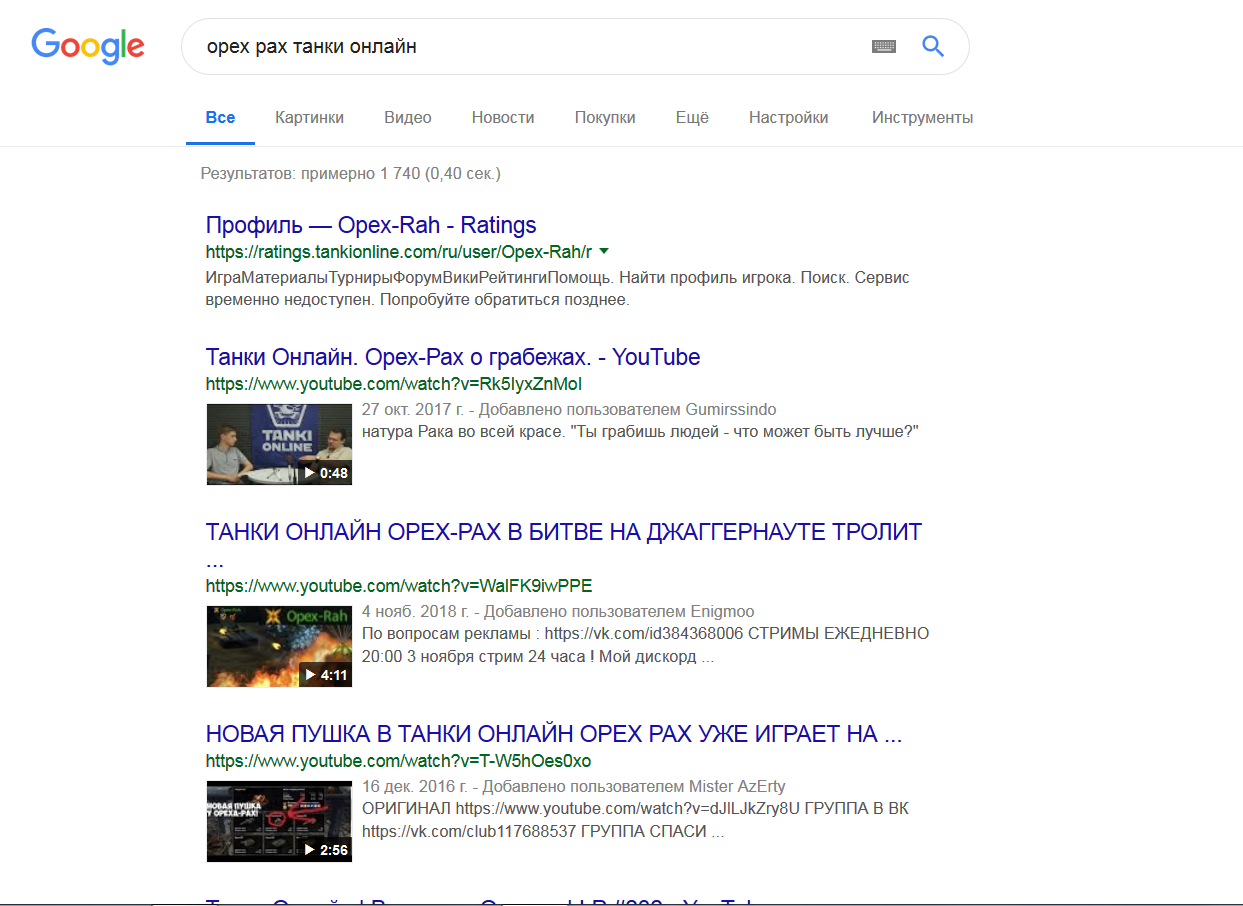
Task: Expand dropdown arrow next to ratings.tankionline.com URL
Action: click(x=604, y=251)
